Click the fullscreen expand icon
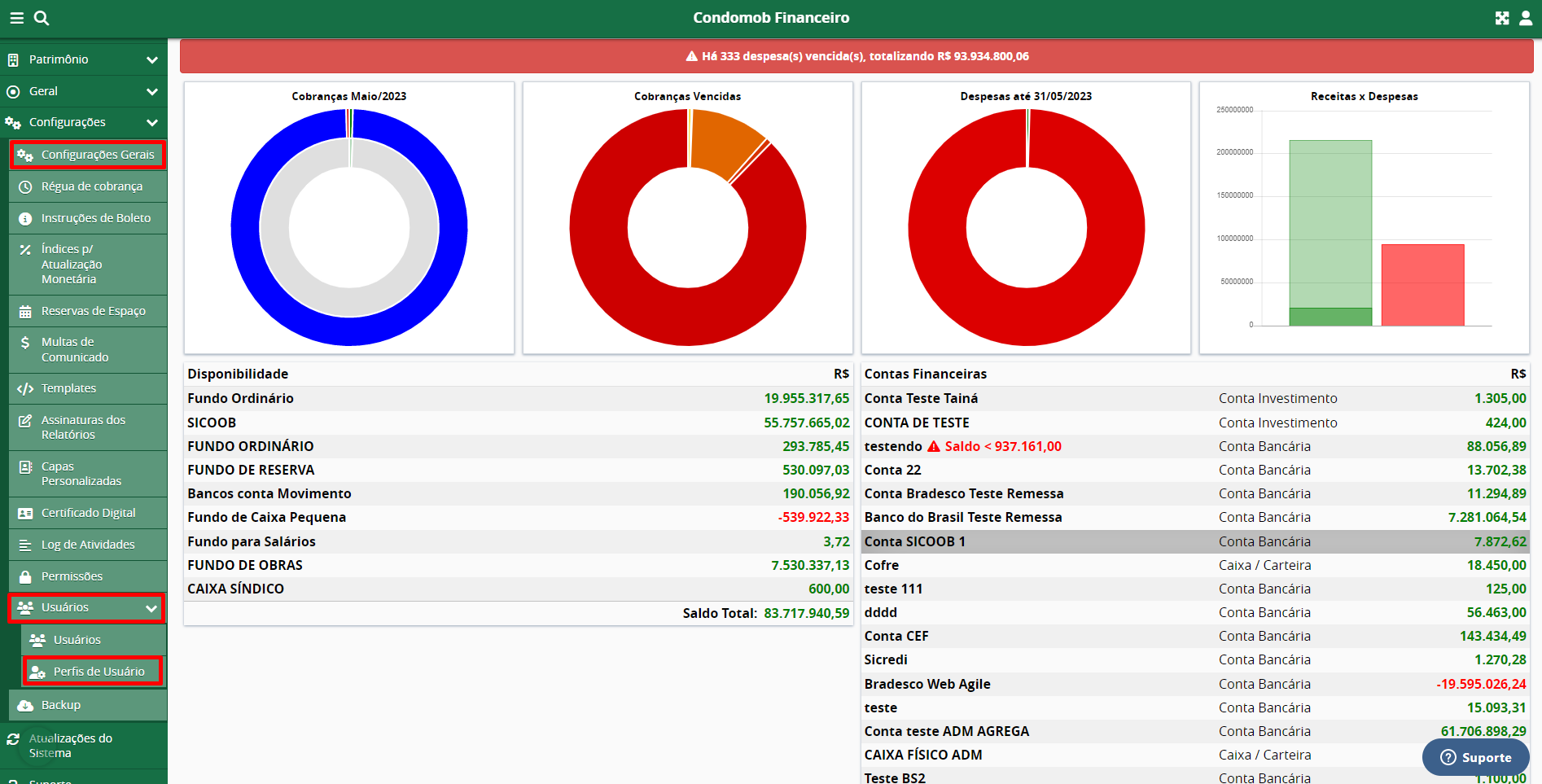The height and width of the screenshot is (784, 1542). [1502, 18]
